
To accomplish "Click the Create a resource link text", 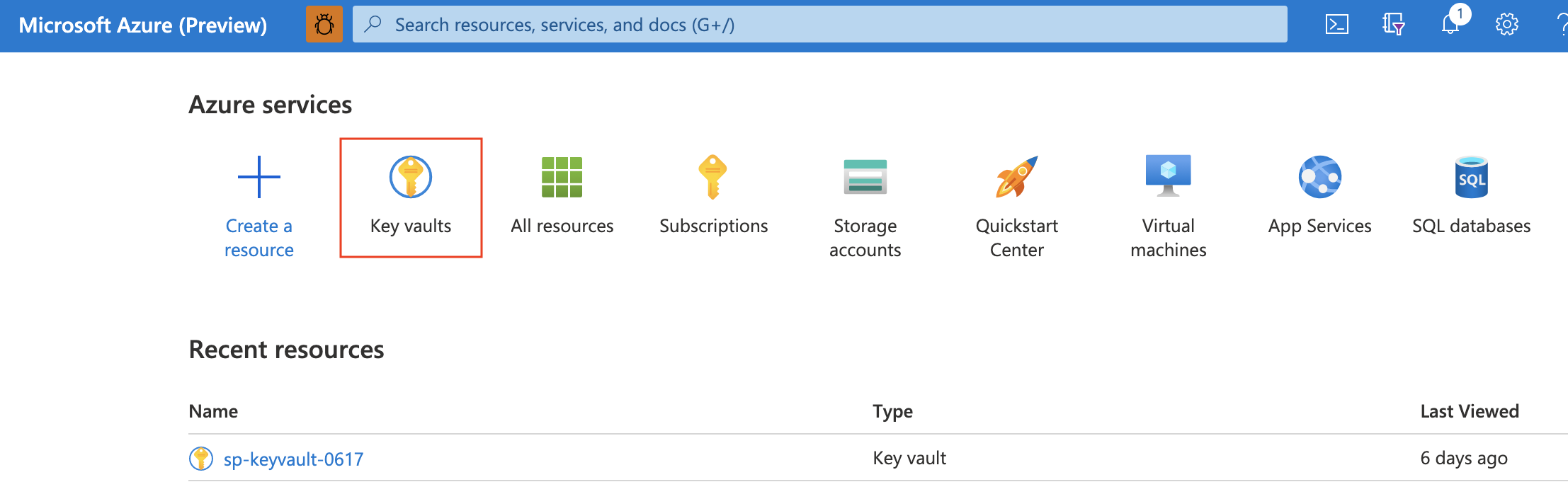I will pyautogui.click(x=259, y=238).
